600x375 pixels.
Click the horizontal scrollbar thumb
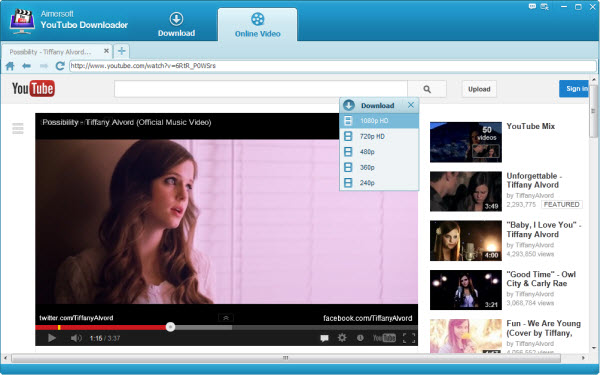click(286, 358)
